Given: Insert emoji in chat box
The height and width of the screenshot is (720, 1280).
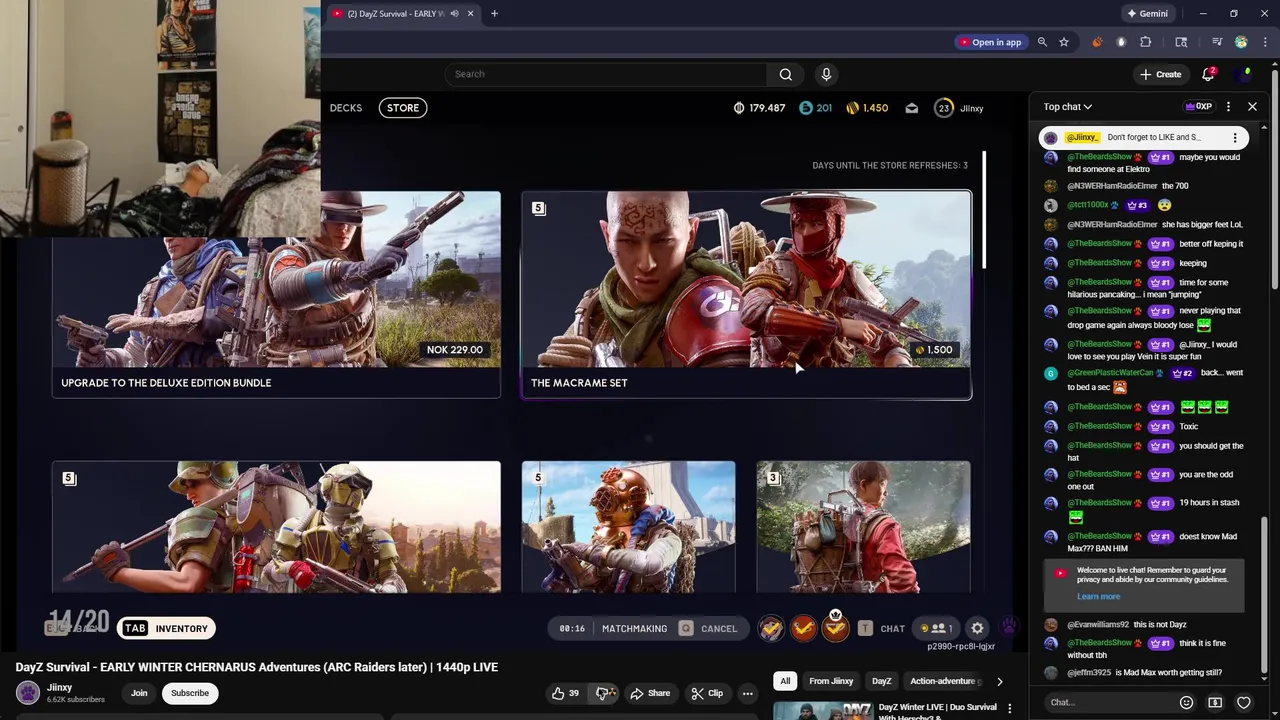Looking at the screenshot, I should (1186, 702).
